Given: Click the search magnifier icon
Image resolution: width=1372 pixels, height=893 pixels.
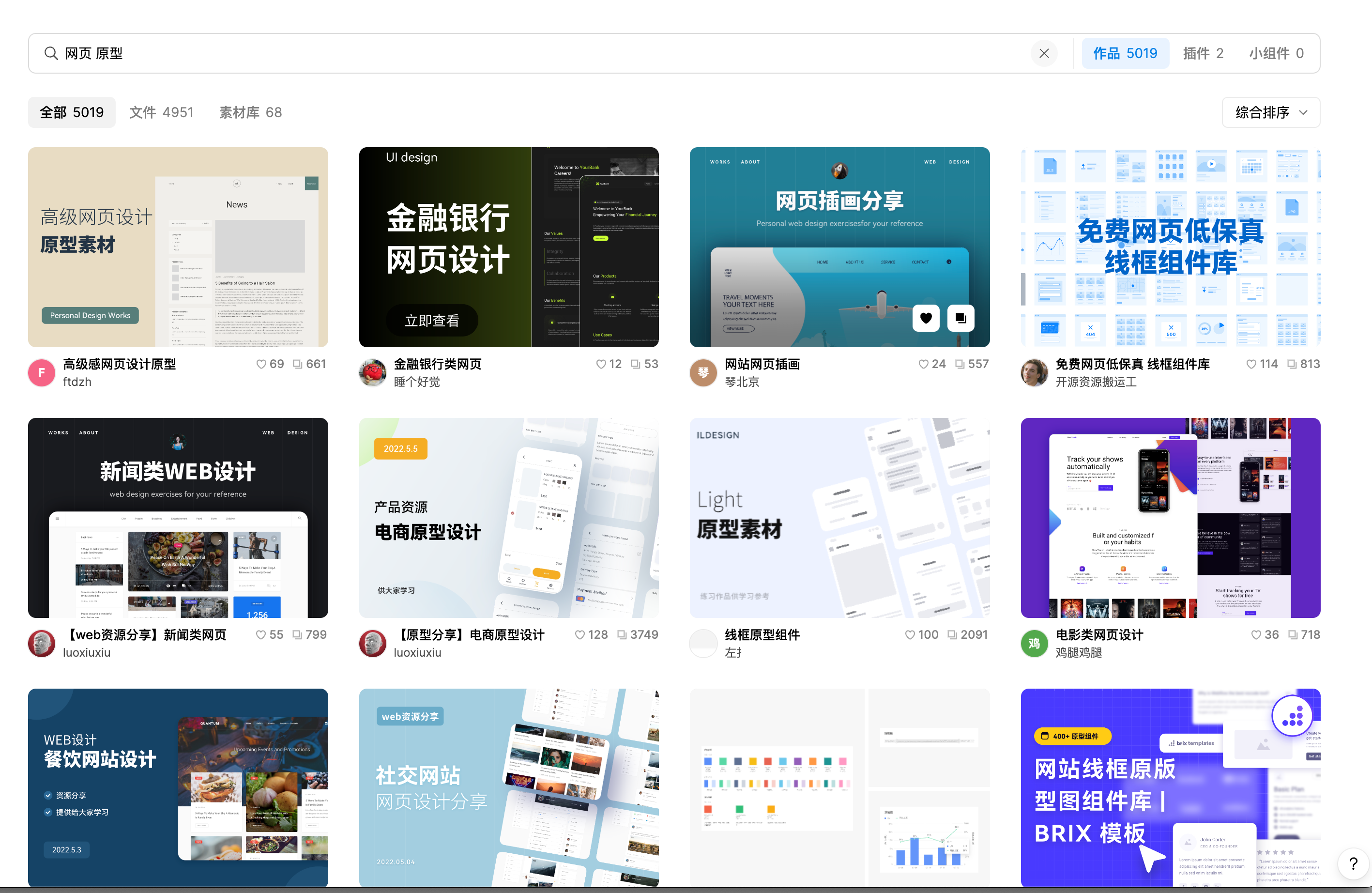Looking at the screenshot, I should [51, 54].
